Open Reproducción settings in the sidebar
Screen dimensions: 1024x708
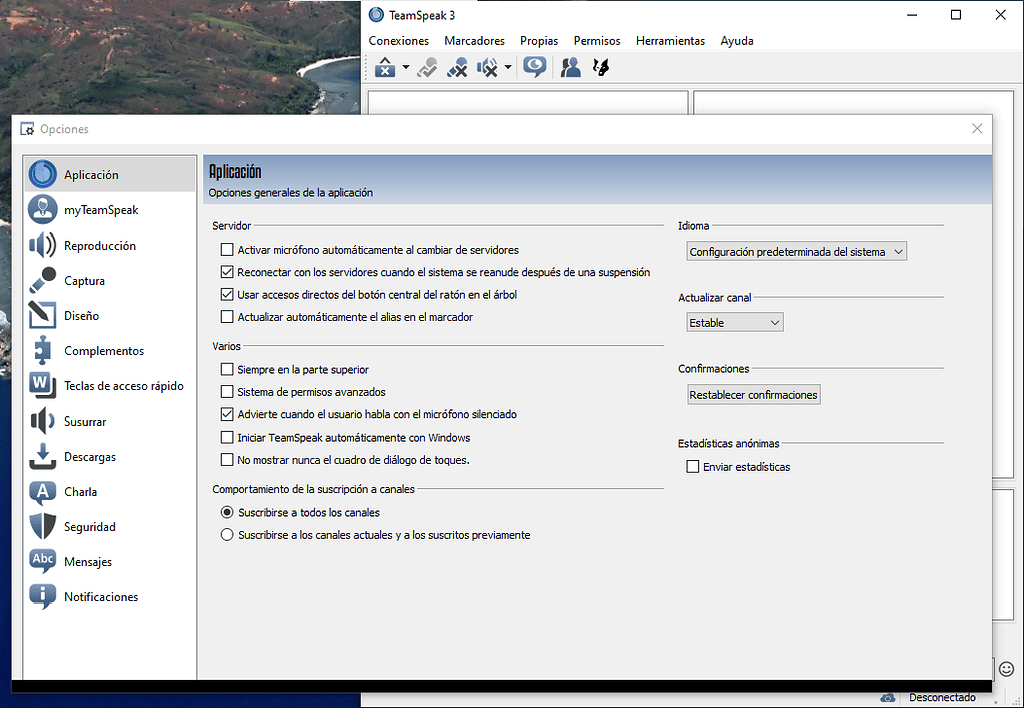click(100, 246)
